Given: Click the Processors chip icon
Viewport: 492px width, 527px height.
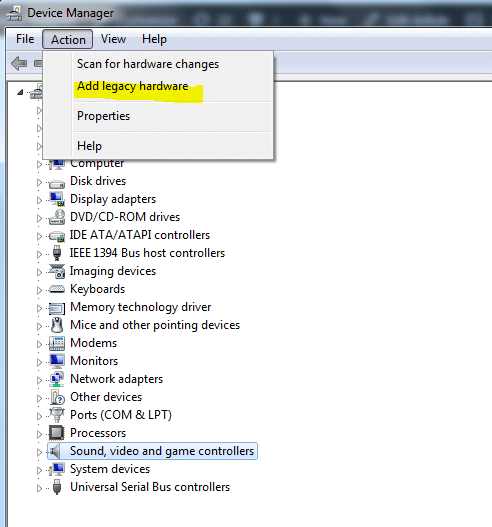Looking at the screenshot, I should click(56, 433).
